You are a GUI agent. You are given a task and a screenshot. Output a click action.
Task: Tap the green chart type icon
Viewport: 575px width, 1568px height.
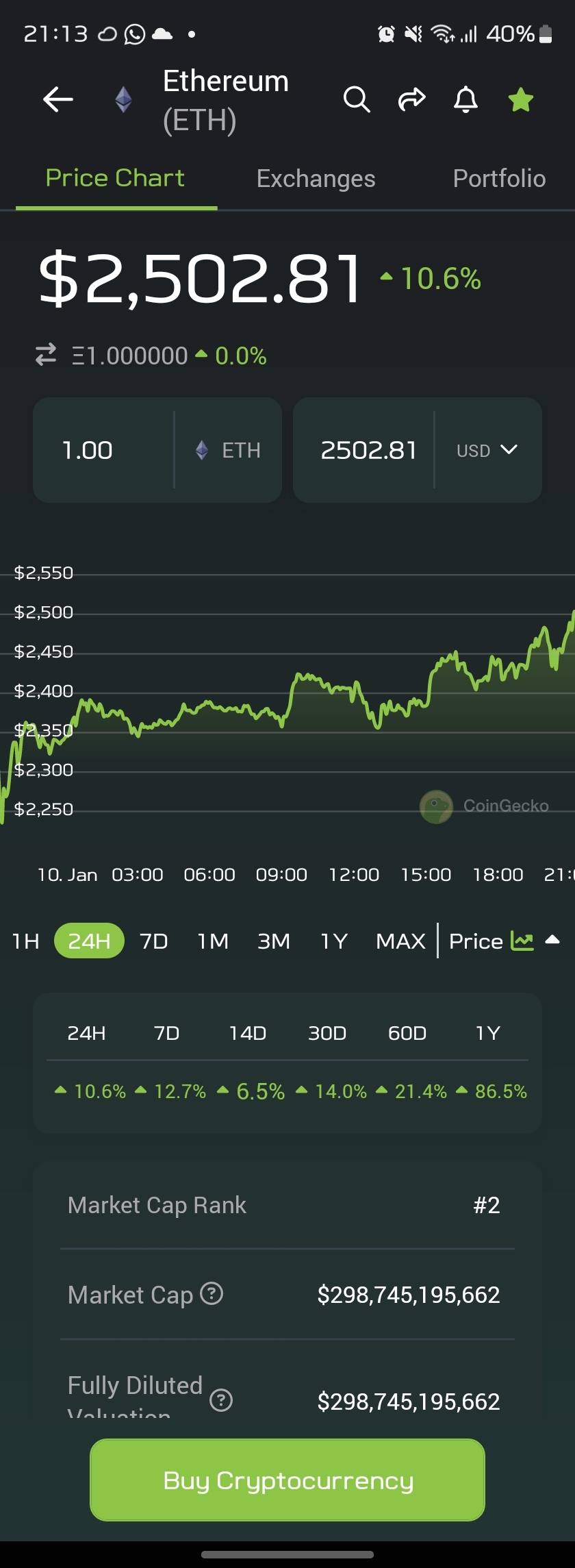point(522,941)
